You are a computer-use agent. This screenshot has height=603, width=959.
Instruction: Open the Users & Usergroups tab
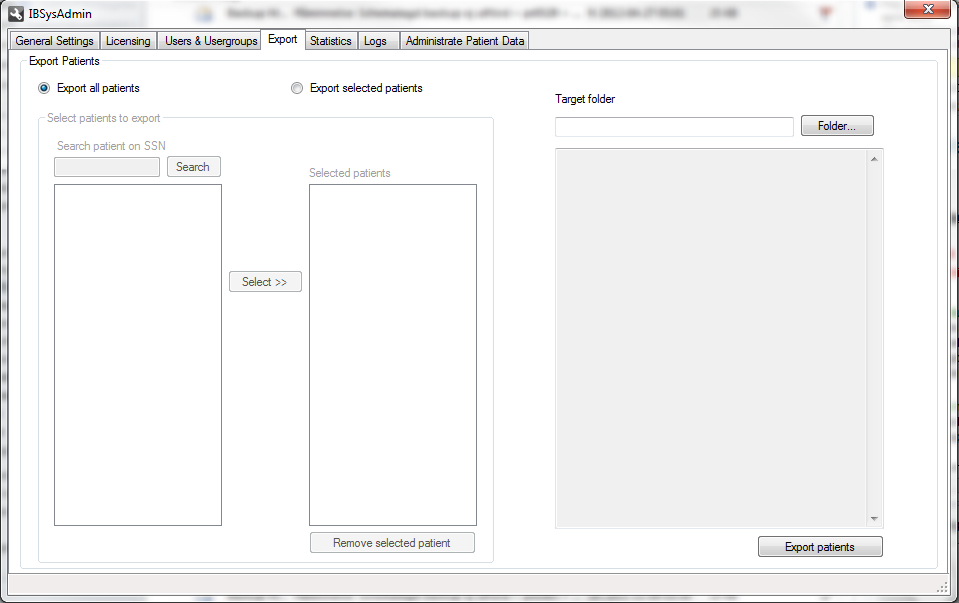tap(211, 41)
